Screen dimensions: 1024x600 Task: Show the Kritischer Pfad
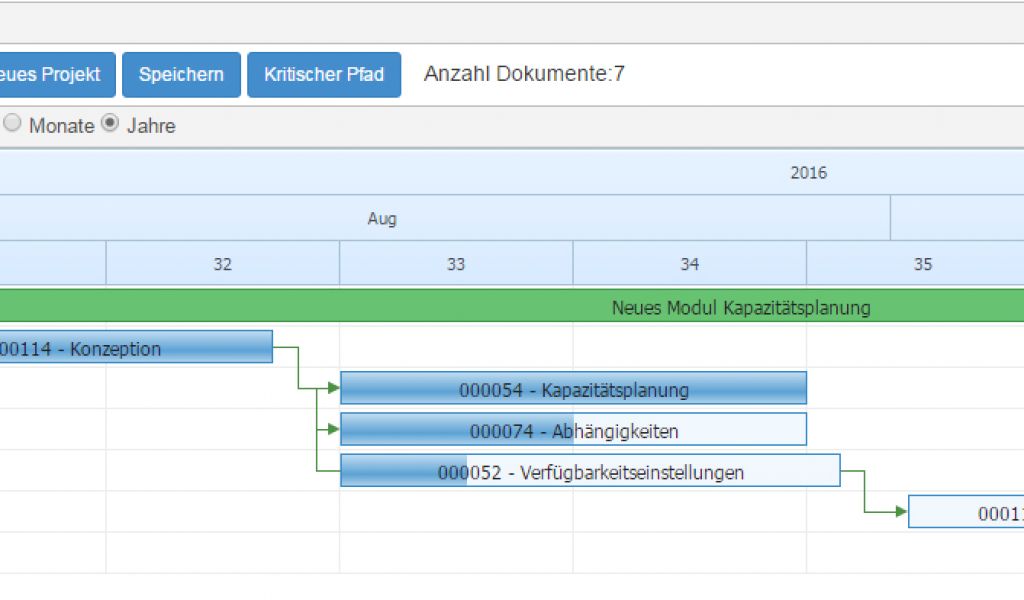coord(324,75)
